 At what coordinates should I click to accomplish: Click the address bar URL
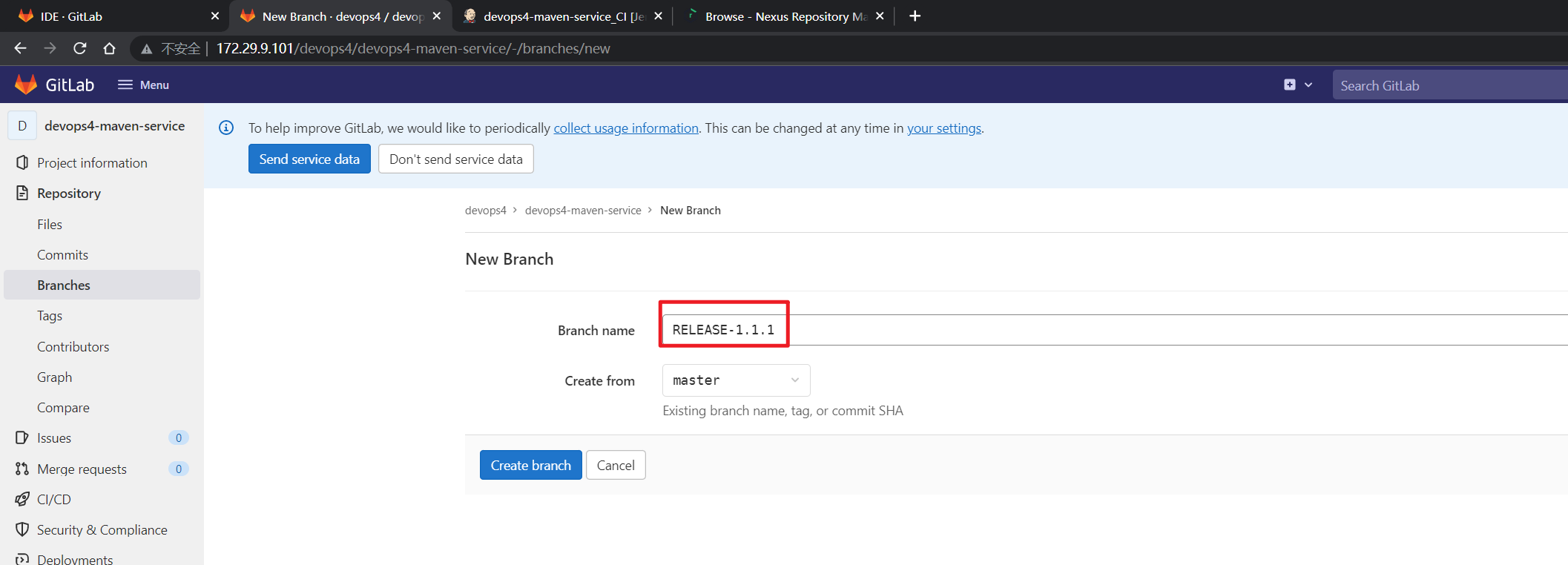tap(413, 48)
